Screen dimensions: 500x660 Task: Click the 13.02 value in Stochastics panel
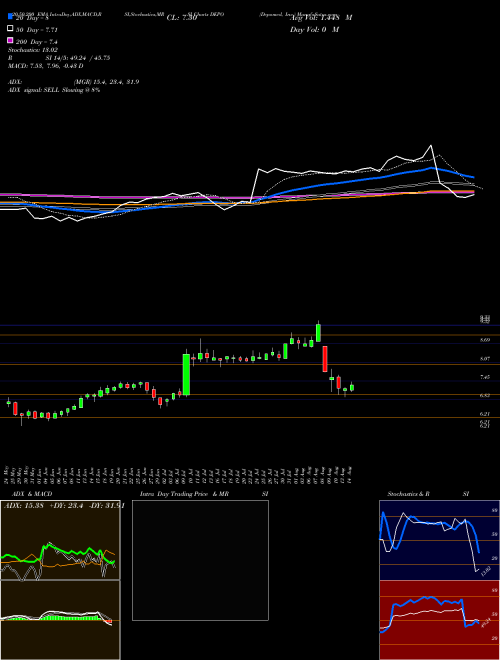pos(486,572)
